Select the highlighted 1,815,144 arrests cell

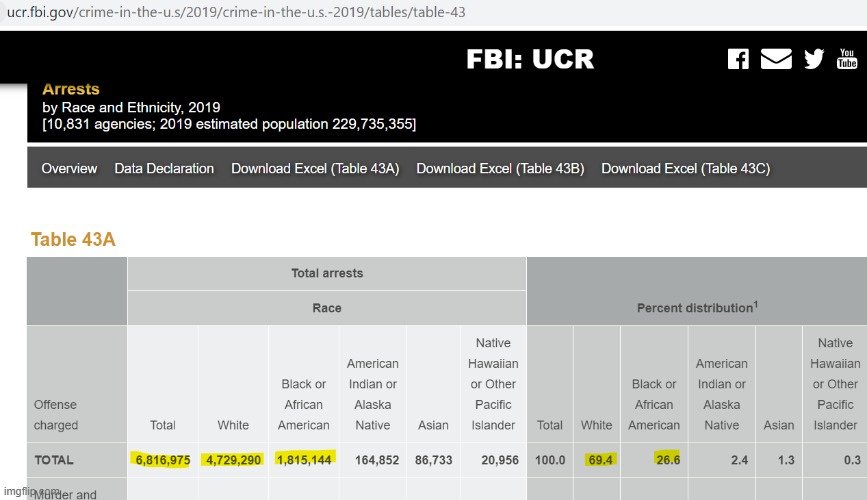click(304, 459)
